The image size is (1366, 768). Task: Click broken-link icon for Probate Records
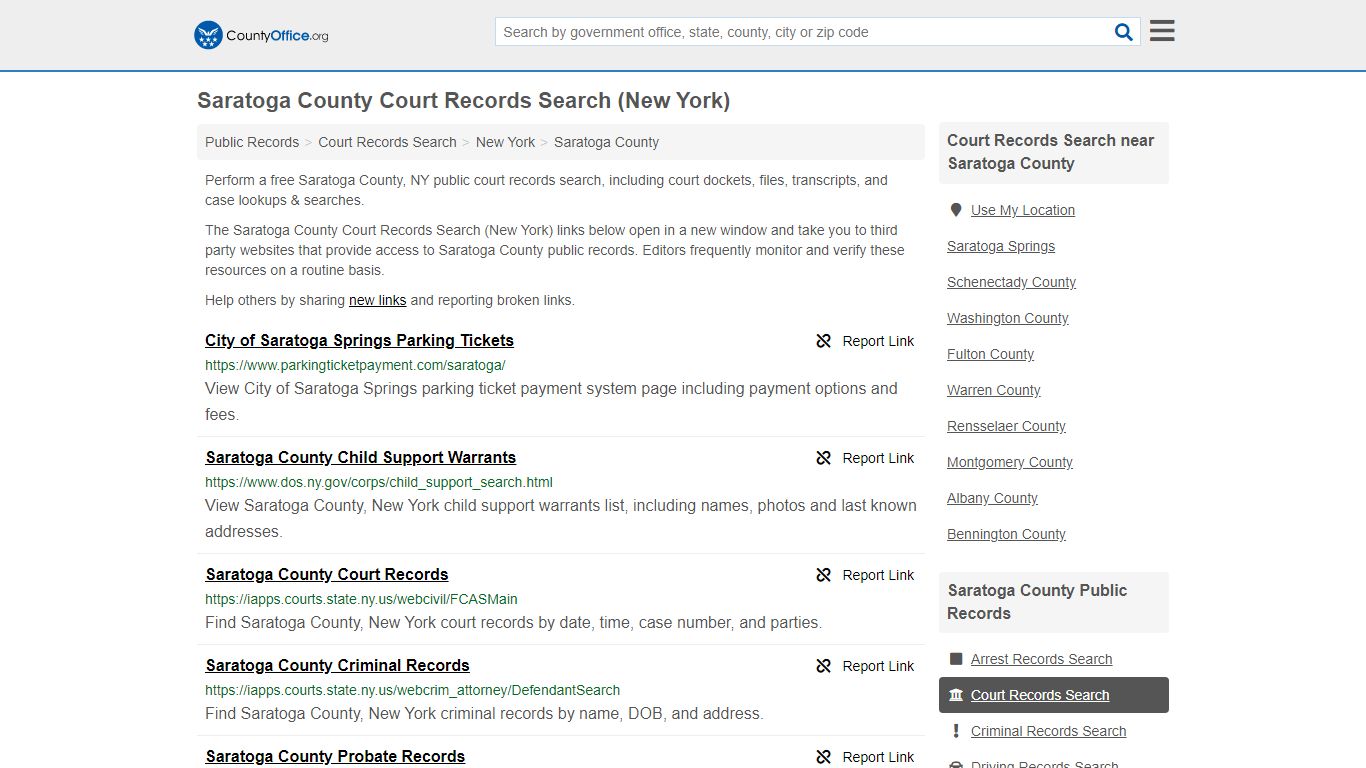point(823,757)
